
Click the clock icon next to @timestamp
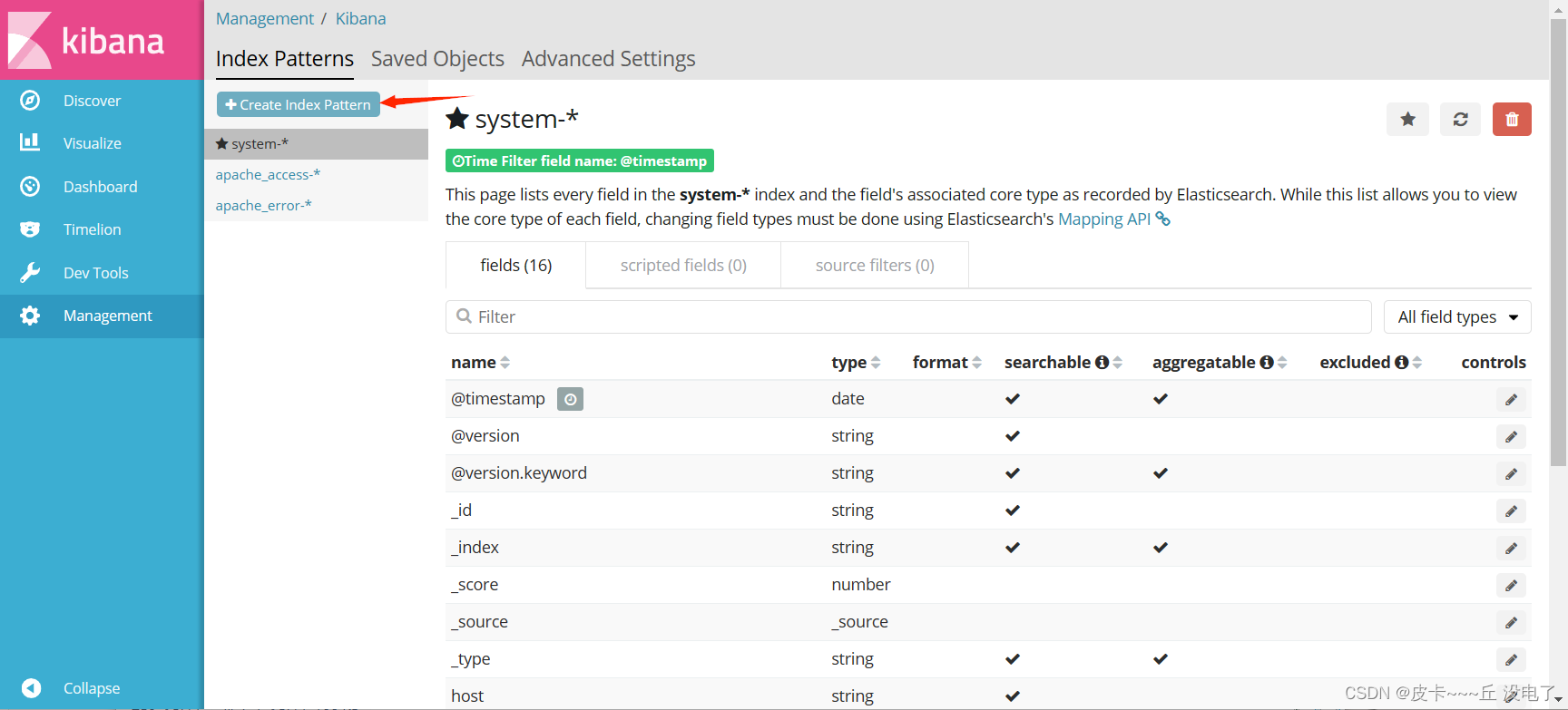pyautogui.click(x=570, y=399)
